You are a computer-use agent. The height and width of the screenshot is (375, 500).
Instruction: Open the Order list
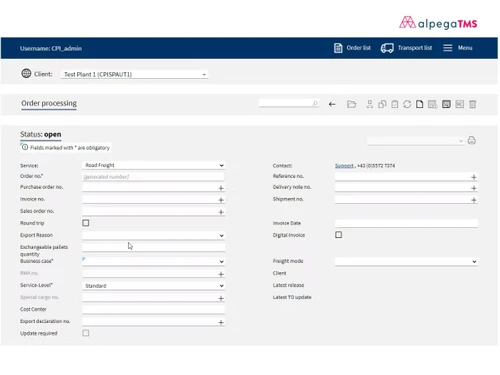[x=352, y=48]
